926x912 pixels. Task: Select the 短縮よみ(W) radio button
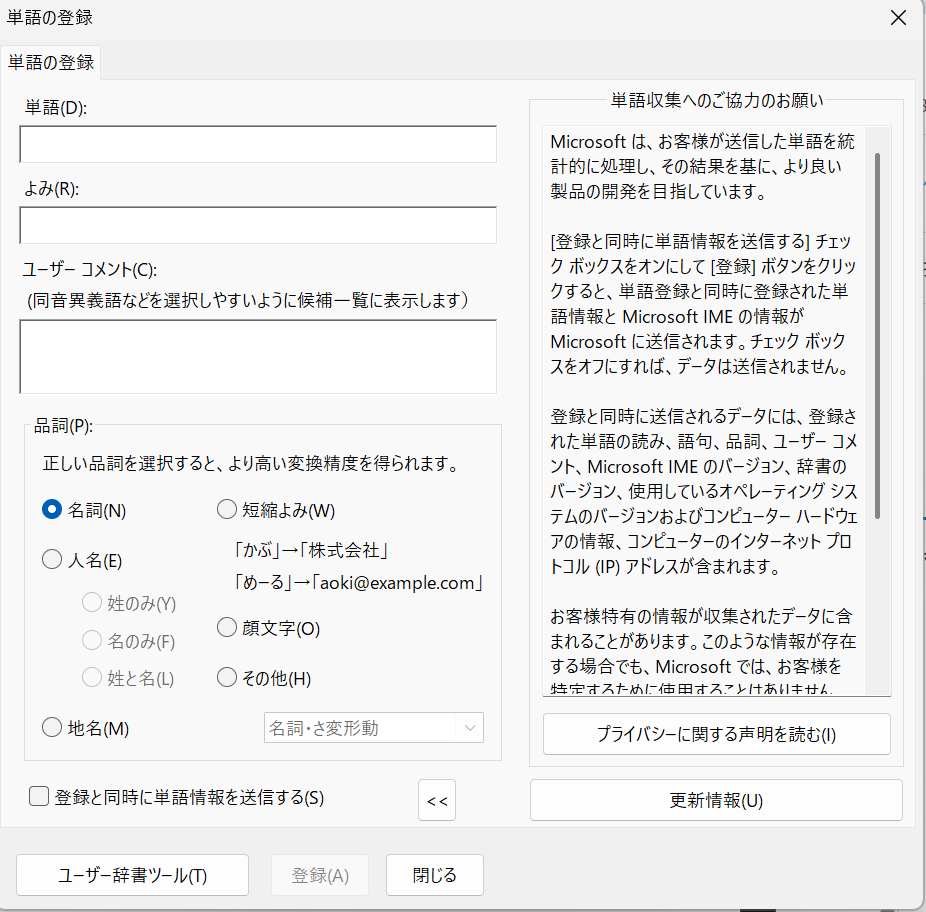(x=226, y=510)
